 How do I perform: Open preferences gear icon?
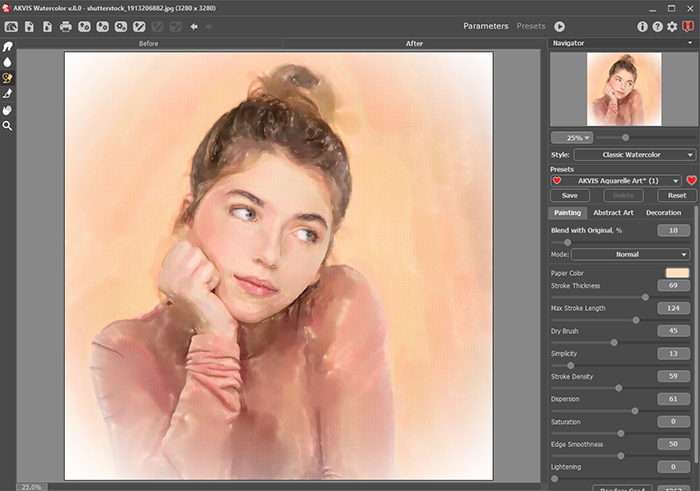pos(671,26)
